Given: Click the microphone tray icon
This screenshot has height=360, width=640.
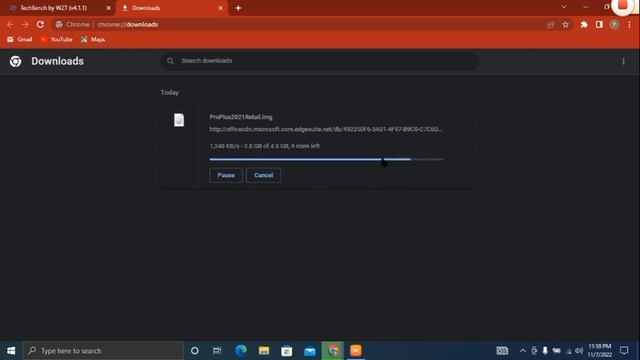Looking at the screenshot, I should click(x=545, y=351).
